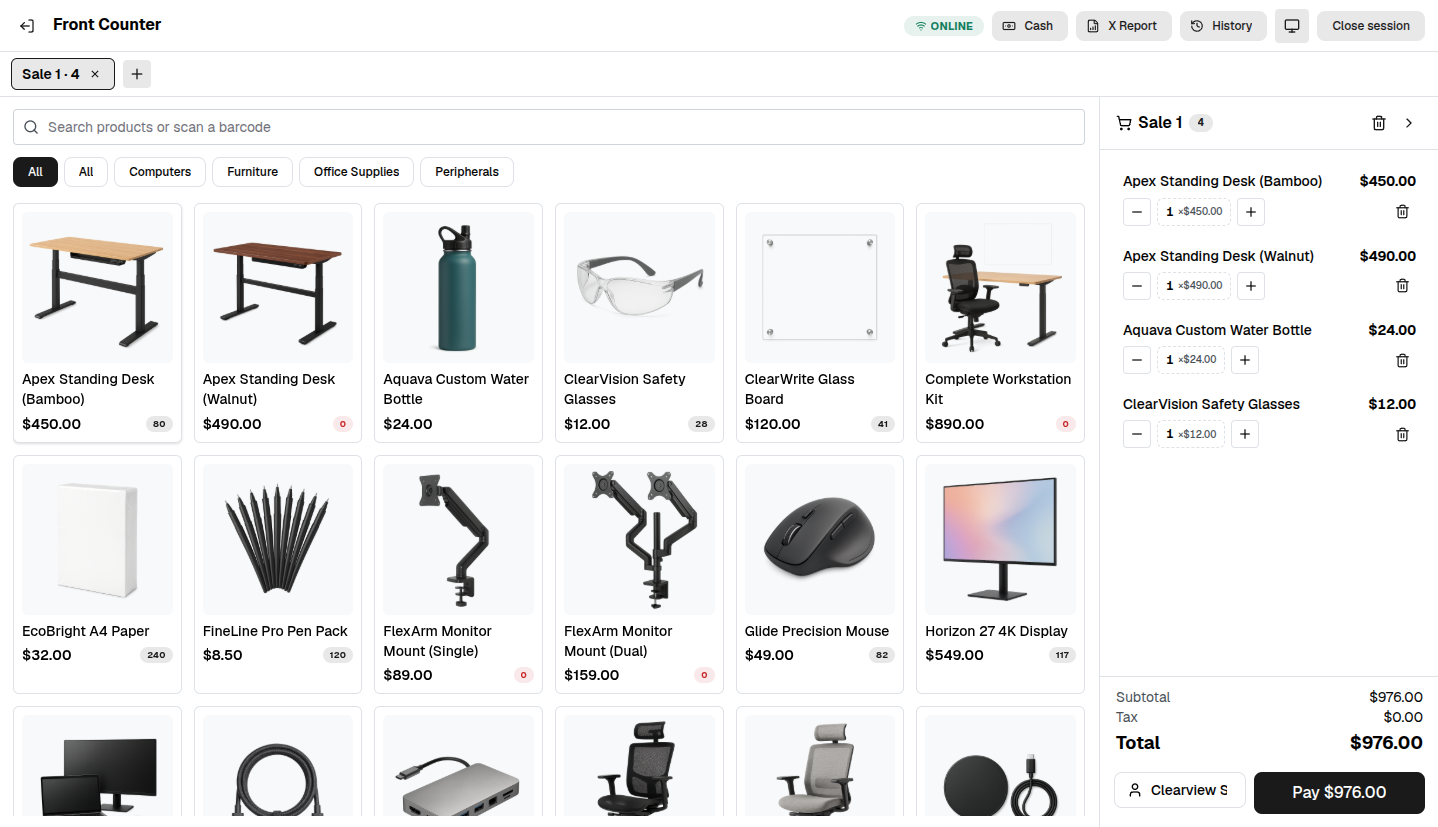Select the Clearview customer button
This screenshot has height=827, width=1438.
point(1180,790)
